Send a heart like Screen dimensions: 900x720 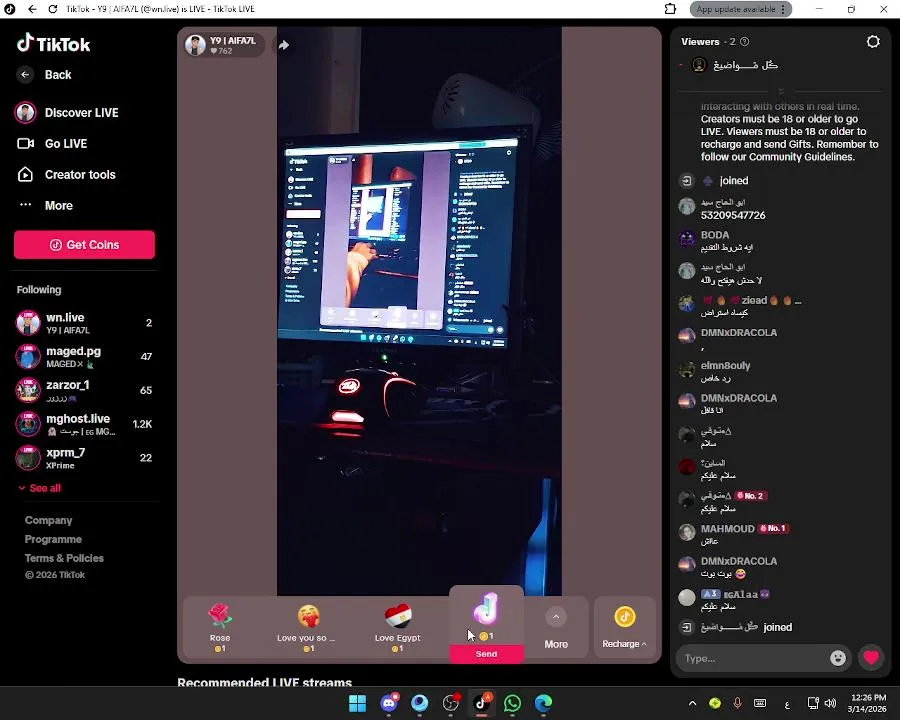(871, 657)
